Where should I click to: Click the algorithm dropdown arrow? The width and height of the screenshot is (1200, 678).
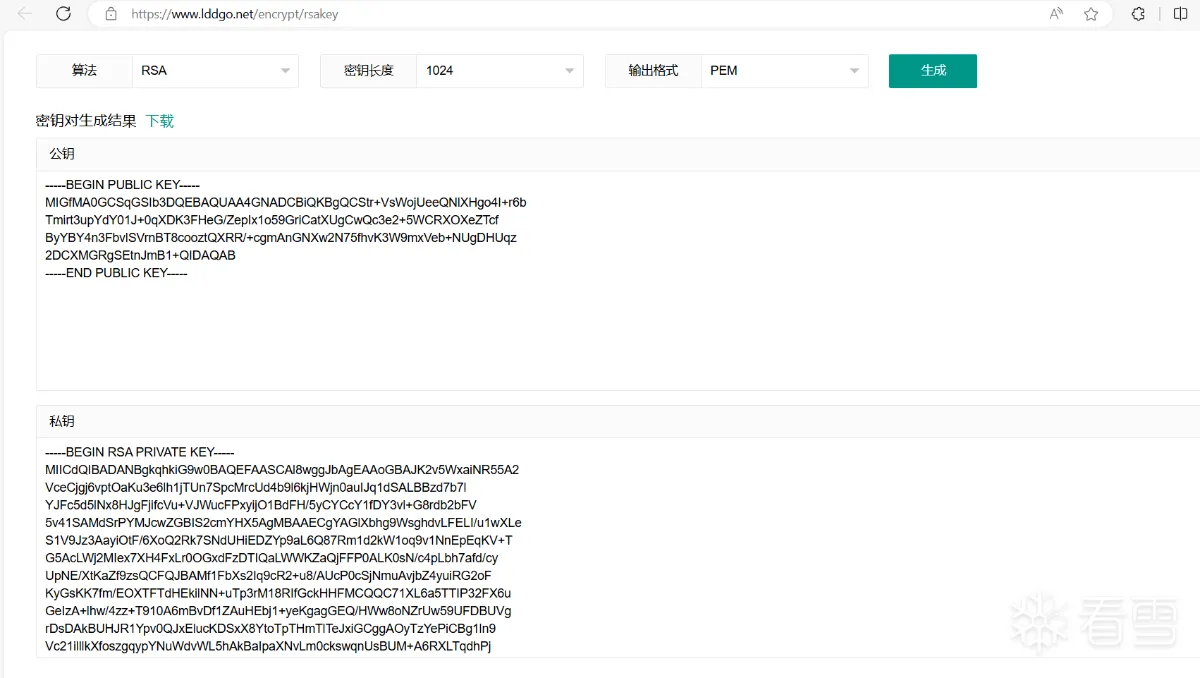click(285, 71)
